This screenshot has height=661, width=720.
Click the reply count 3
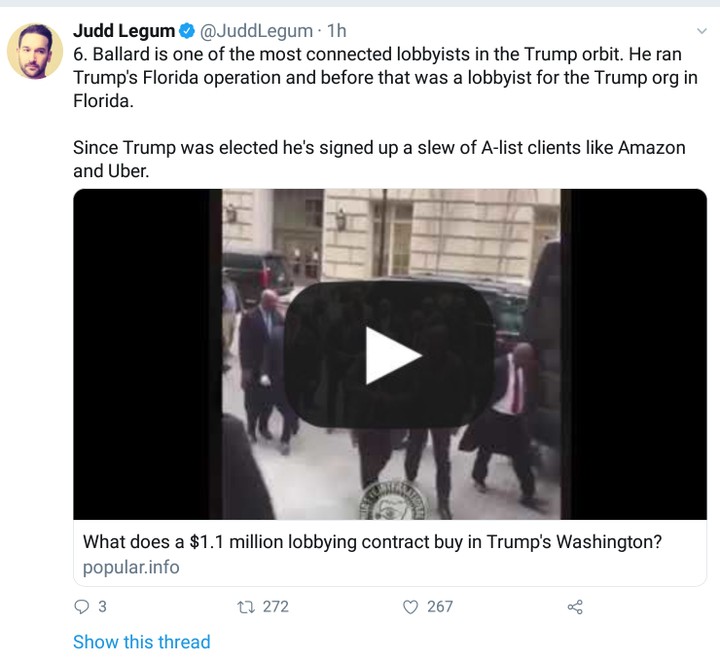(x=102, y=607)
